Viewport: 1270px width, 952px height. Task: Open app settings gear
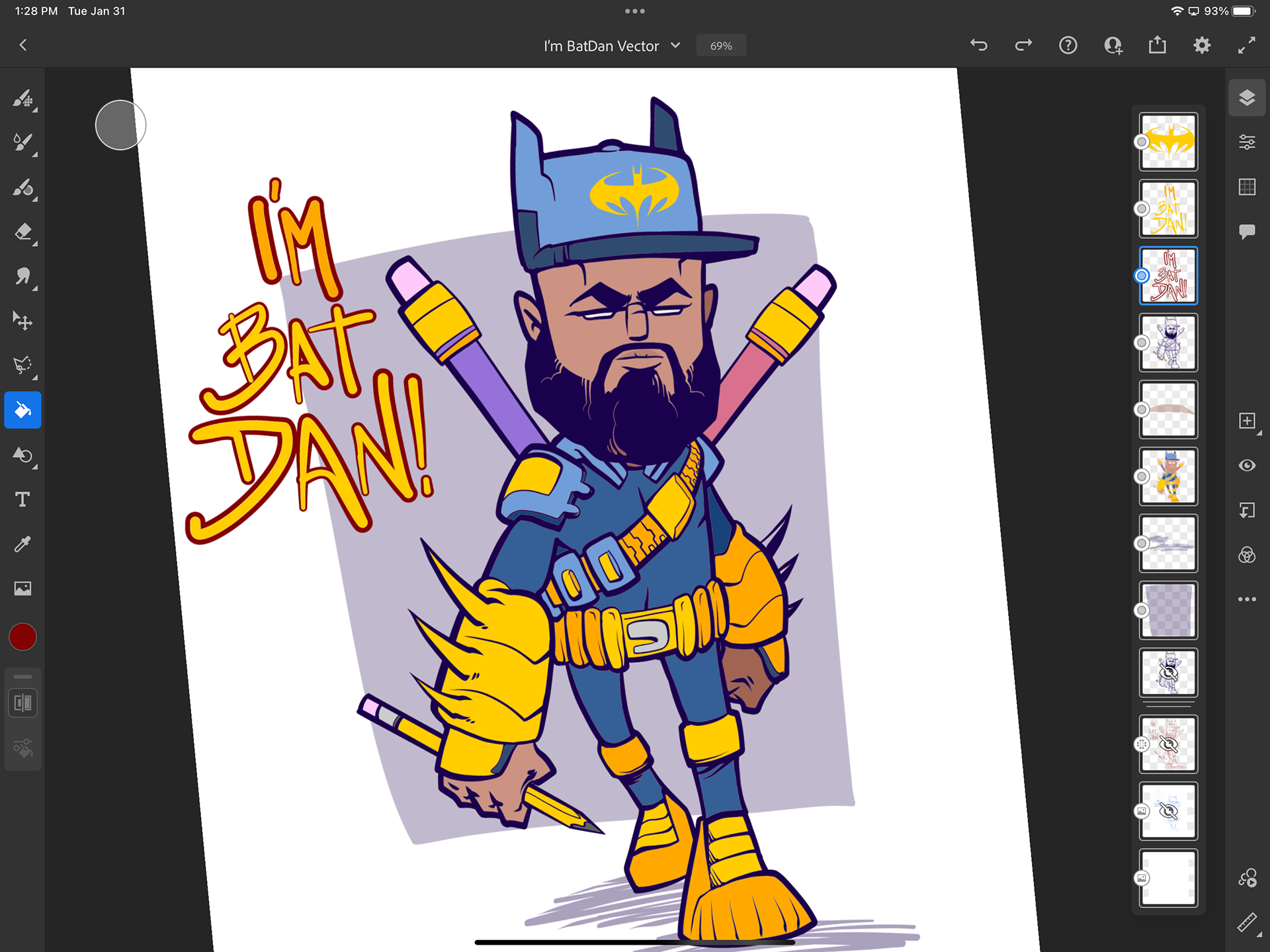click(x=1202, y=45)
